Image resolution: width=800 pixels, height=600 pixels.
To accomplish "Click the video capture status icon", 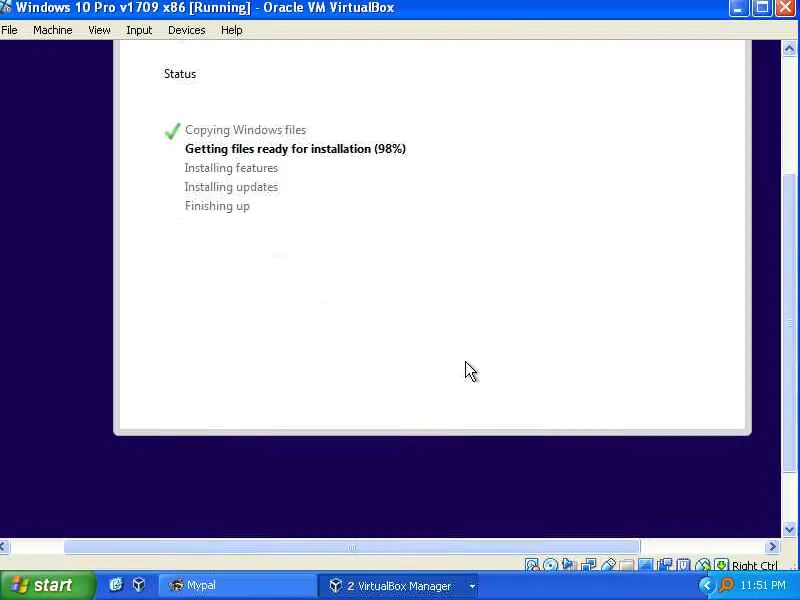I will coord(665,565).
